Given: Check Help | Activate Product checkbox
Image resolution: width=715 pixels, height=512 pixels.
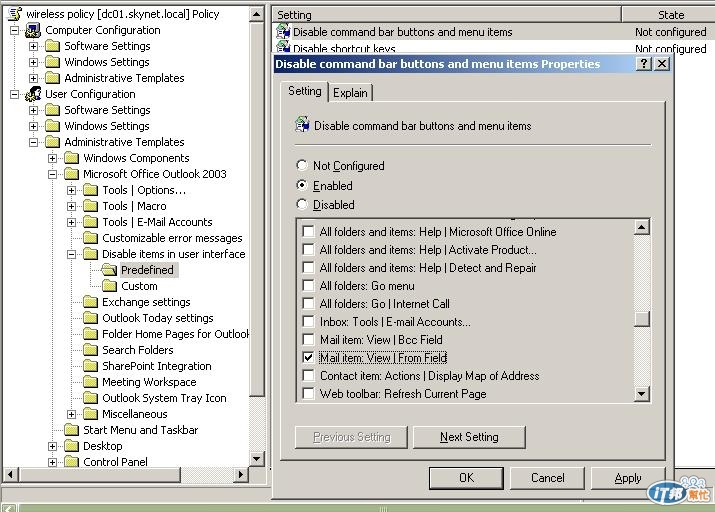Looking at the screenshot, I should [x=309, y=249].
